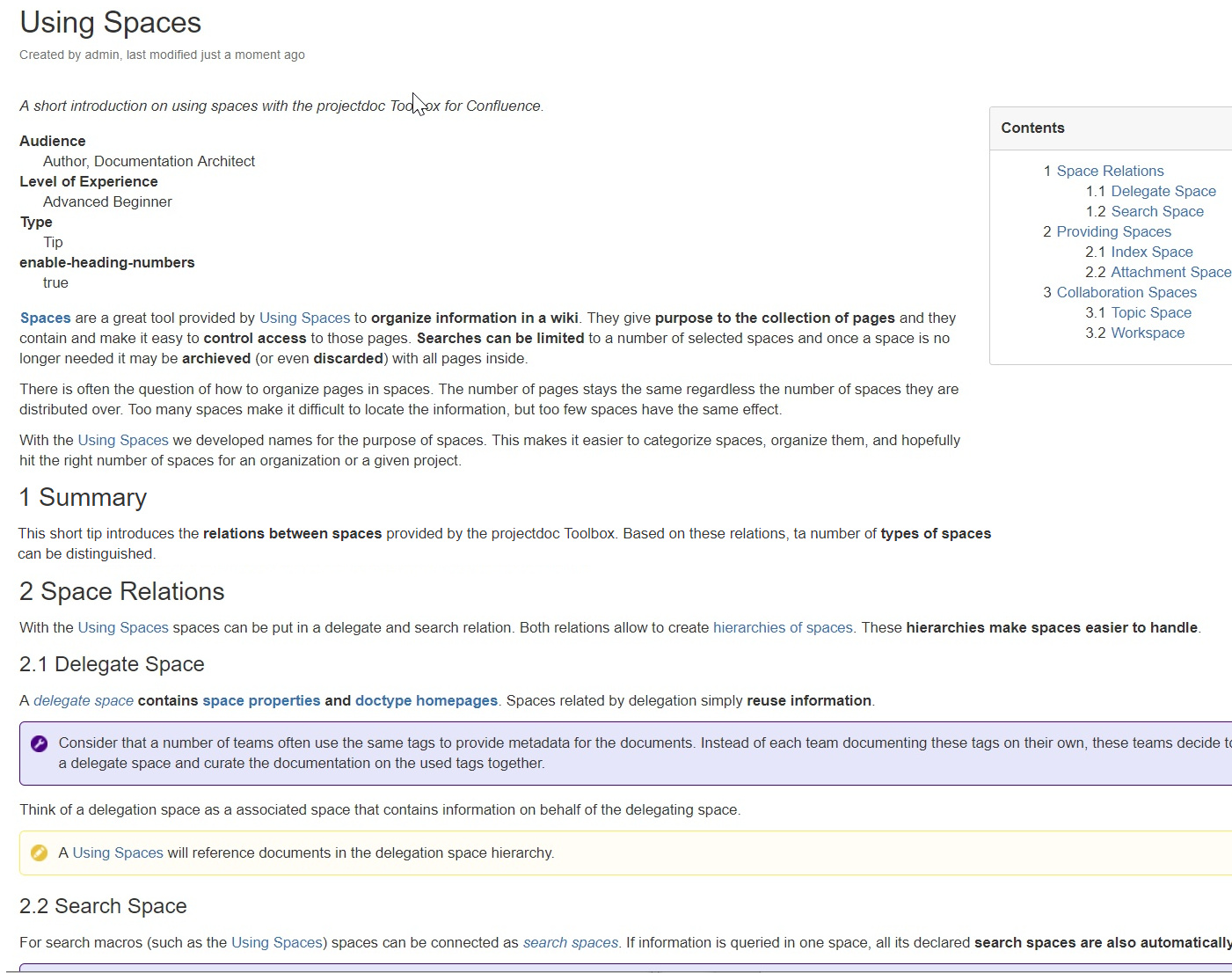1232x973 pixels.
Task: Open the "doctype homepages" link
Action: pos(426,700)
